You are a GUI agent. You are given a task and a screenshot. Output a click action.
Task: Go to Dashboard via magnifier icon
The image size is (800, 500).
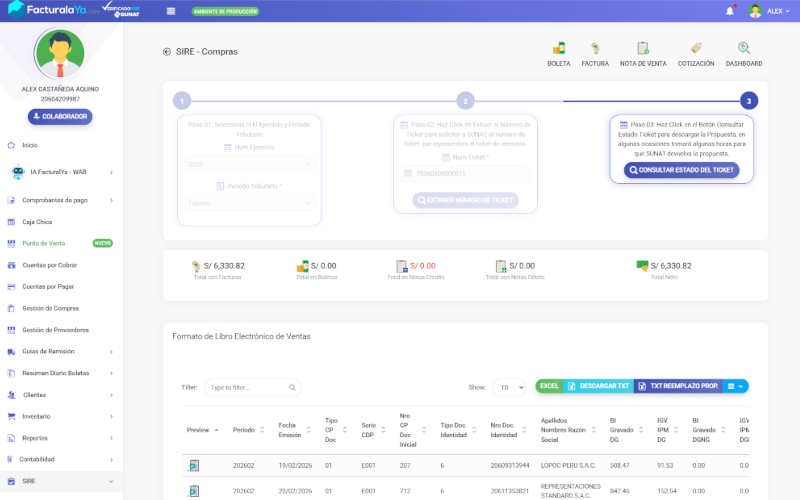(744, 48)
